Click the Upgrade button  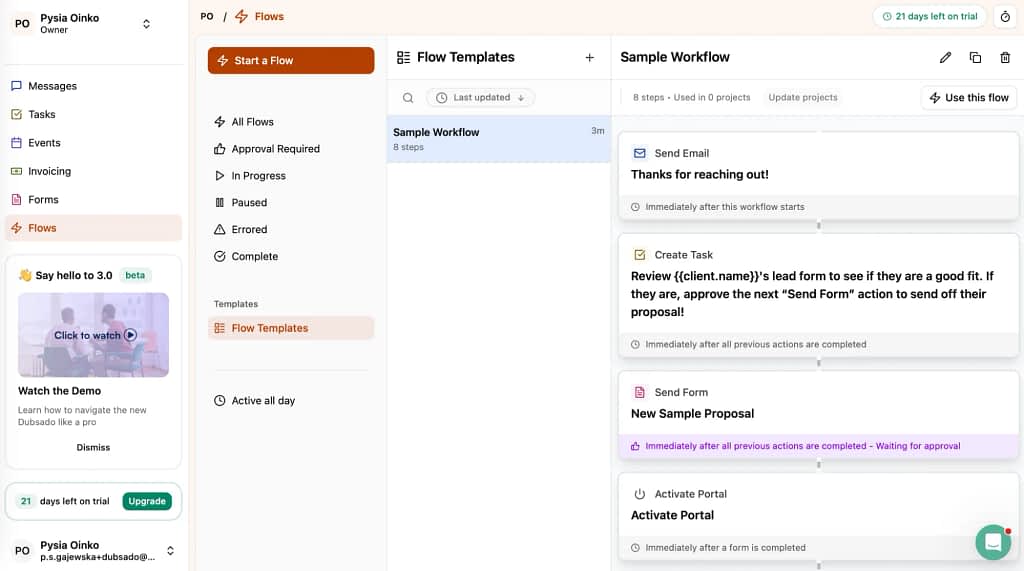point(147,501)
